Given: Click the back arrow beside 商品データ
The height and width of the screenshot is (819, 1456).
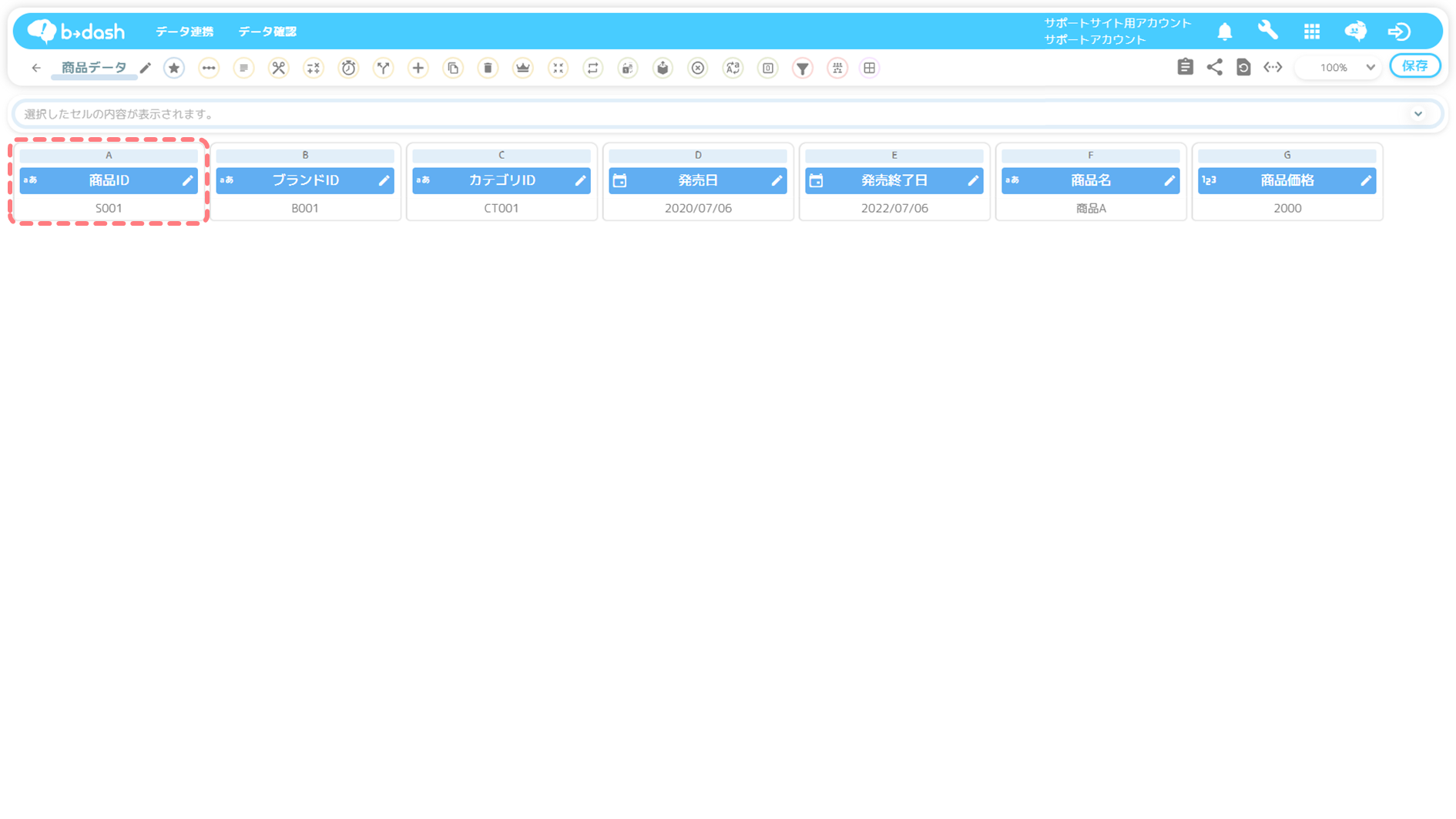Looking at the screenshot, I should (x=36, y=68).
